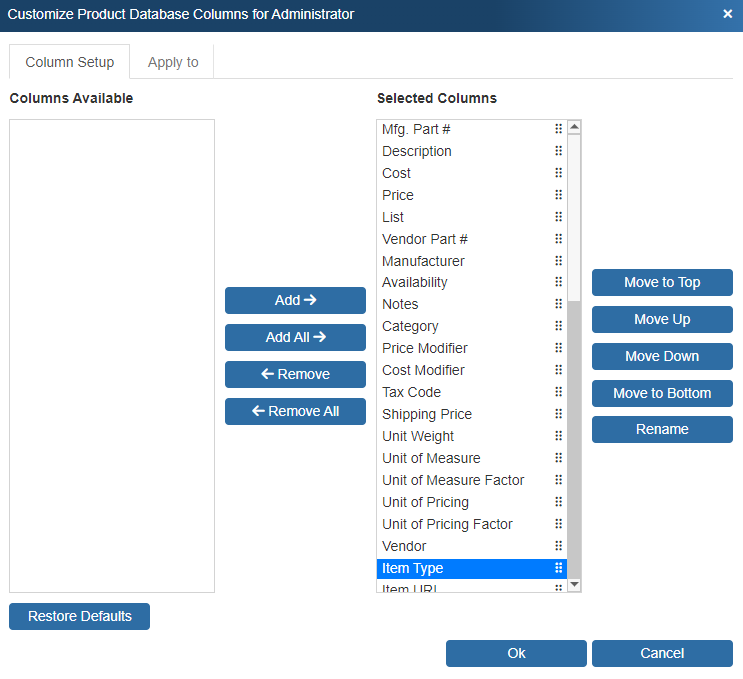Click the grip icon next to Category
Screen dimensions: 743x679
[x=558, y=326]
